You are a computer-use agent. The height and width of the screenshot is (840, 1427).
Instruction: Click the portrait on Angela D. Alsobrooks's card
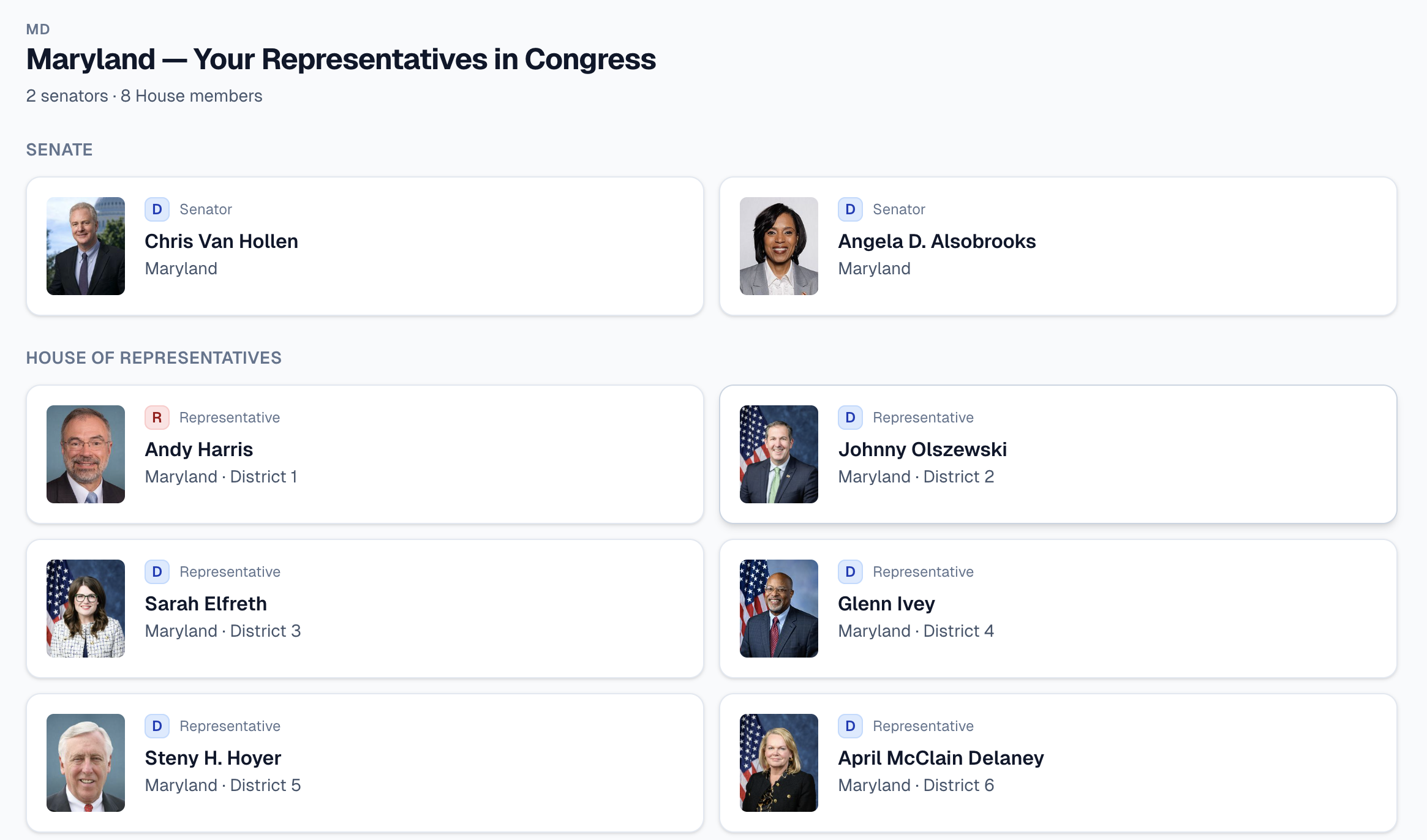[x=778, y=246]
